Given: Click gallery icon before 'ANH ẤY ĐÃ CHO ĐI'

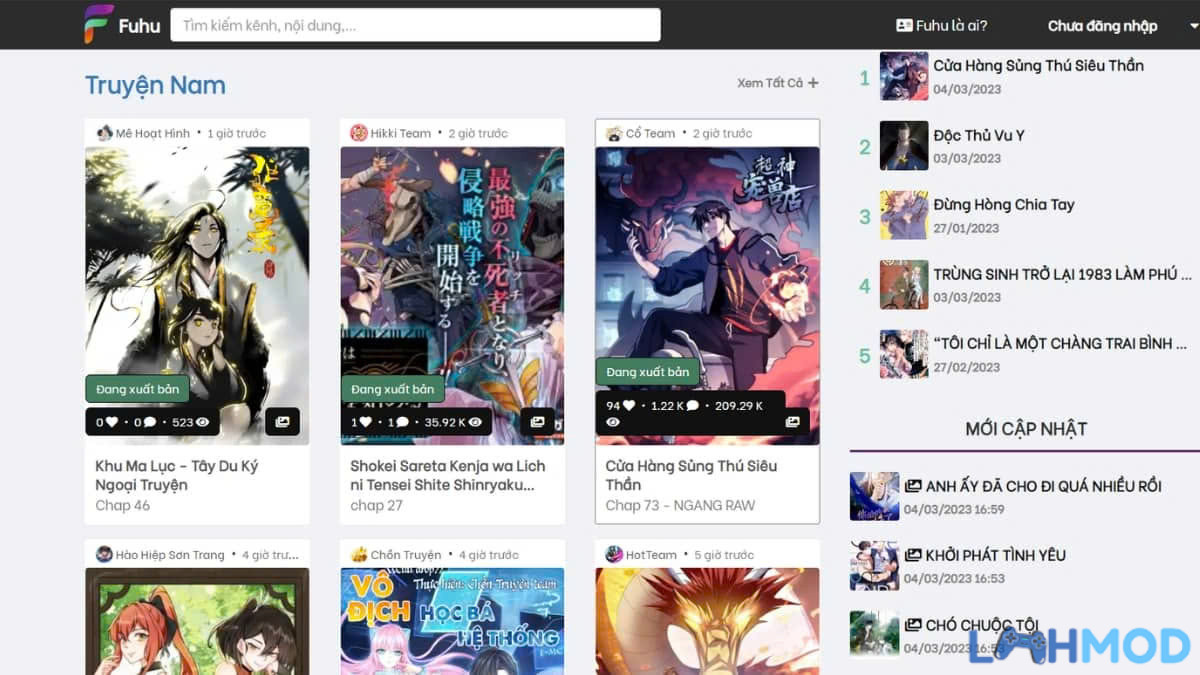Looking at the screenshot, I should [912, 486].
